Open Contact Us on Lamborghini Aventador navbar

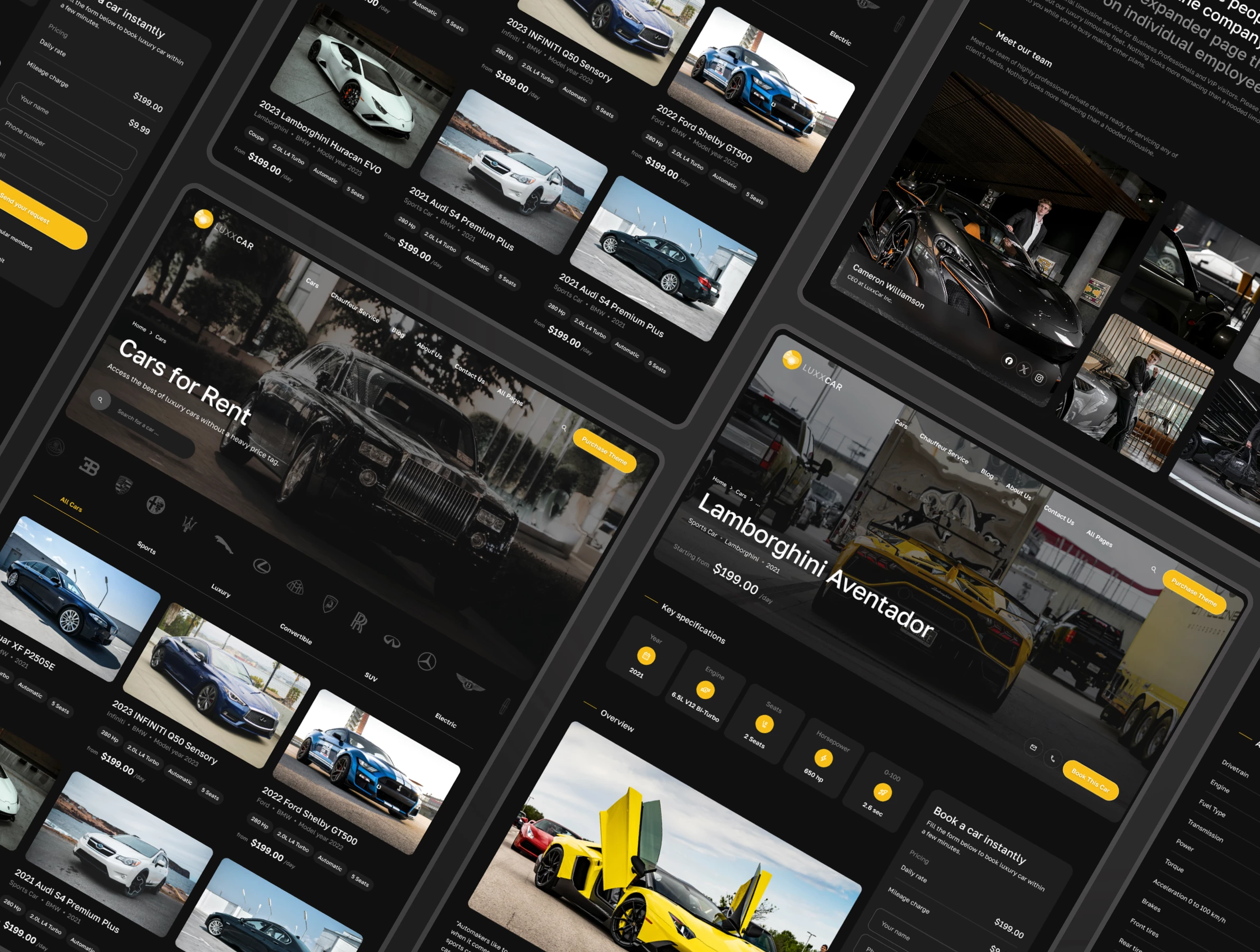pyautogui.click(x=1059, y=515)
